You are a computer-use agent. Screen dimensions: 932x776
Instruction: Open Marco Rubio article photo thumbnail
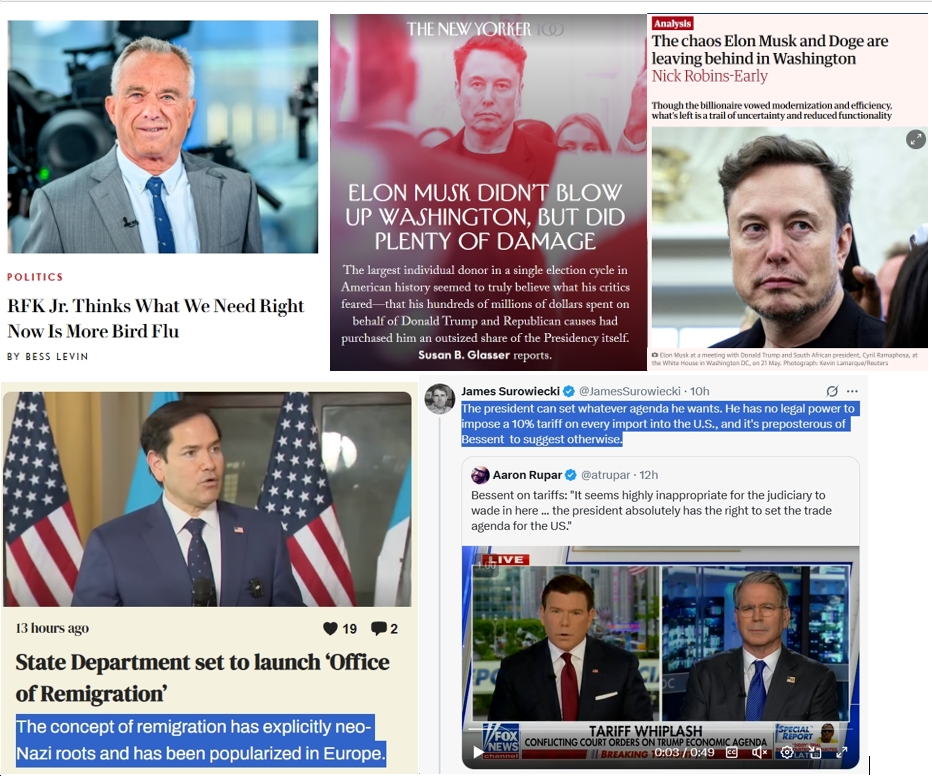[207, 499]
